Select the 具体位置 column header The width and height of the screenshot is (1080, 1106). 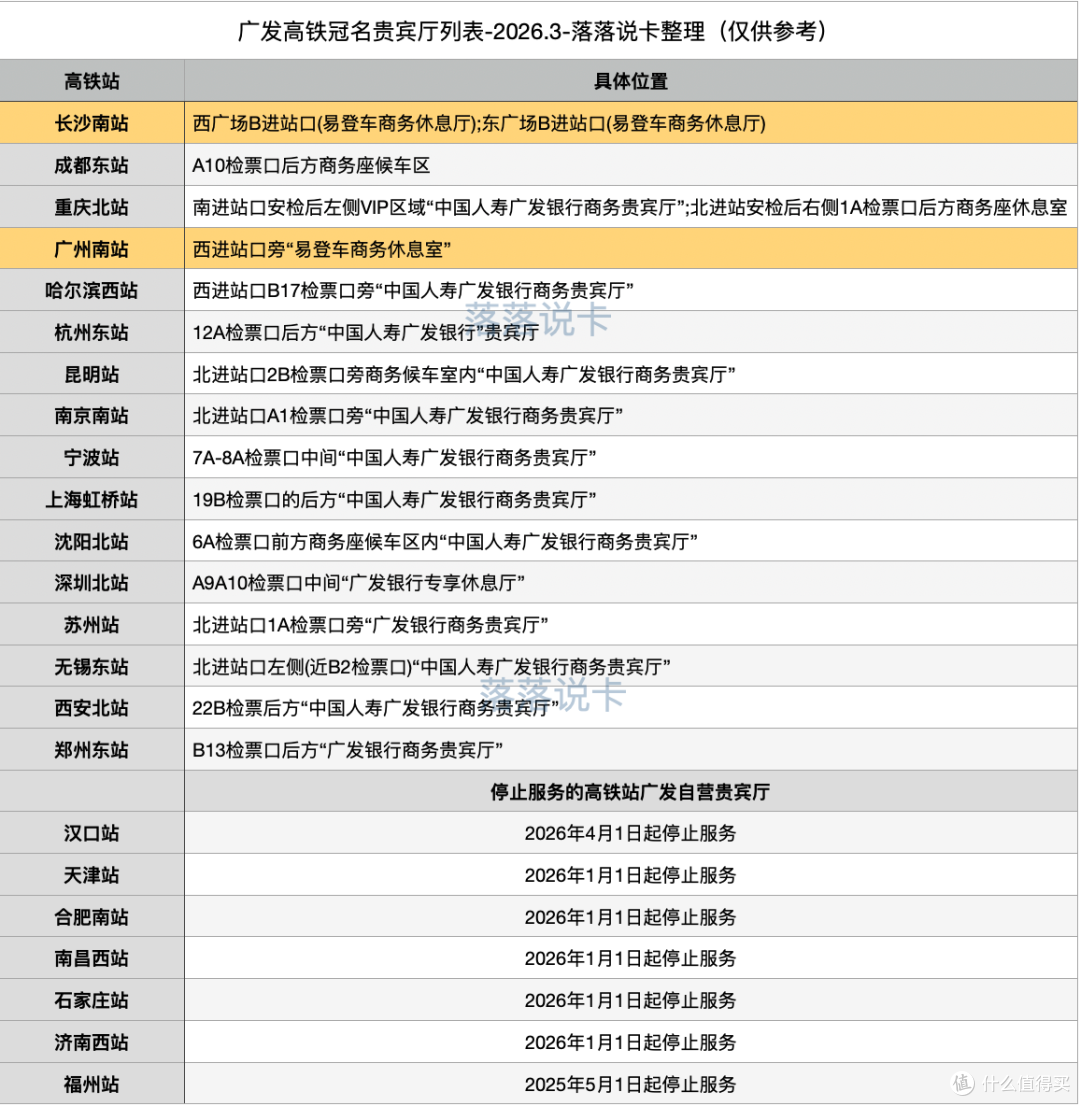coord(631,81)
